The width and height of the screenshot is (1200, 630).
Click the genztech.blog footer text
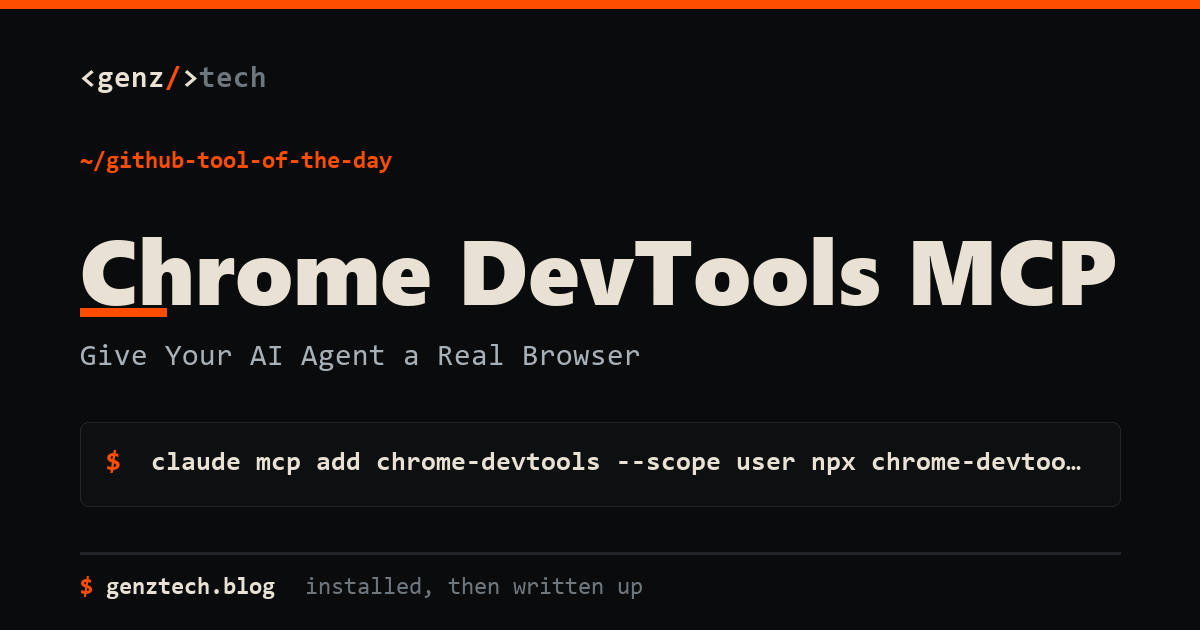pos(190,587)
